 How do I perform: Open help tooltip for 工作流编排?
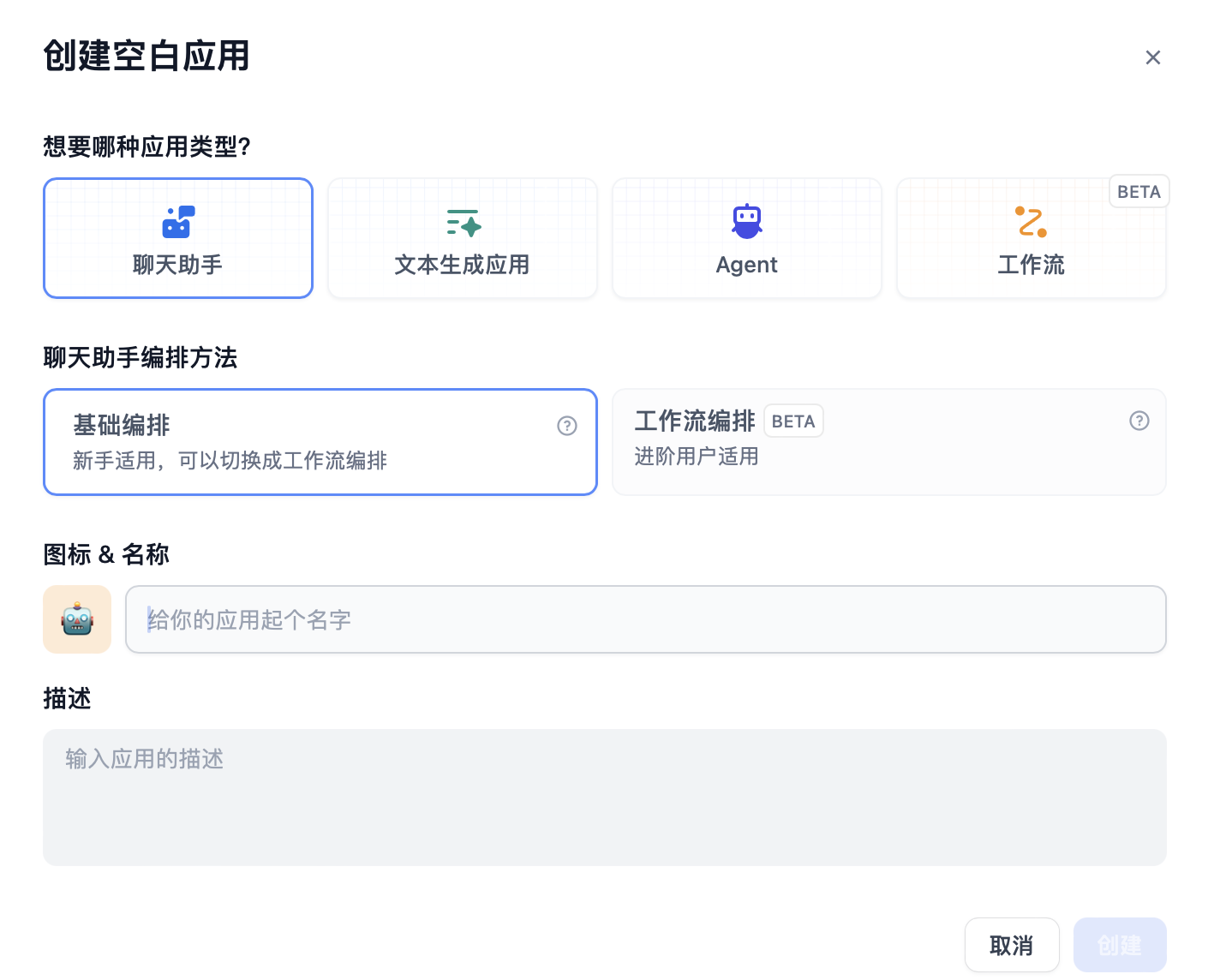[1139, 421]
